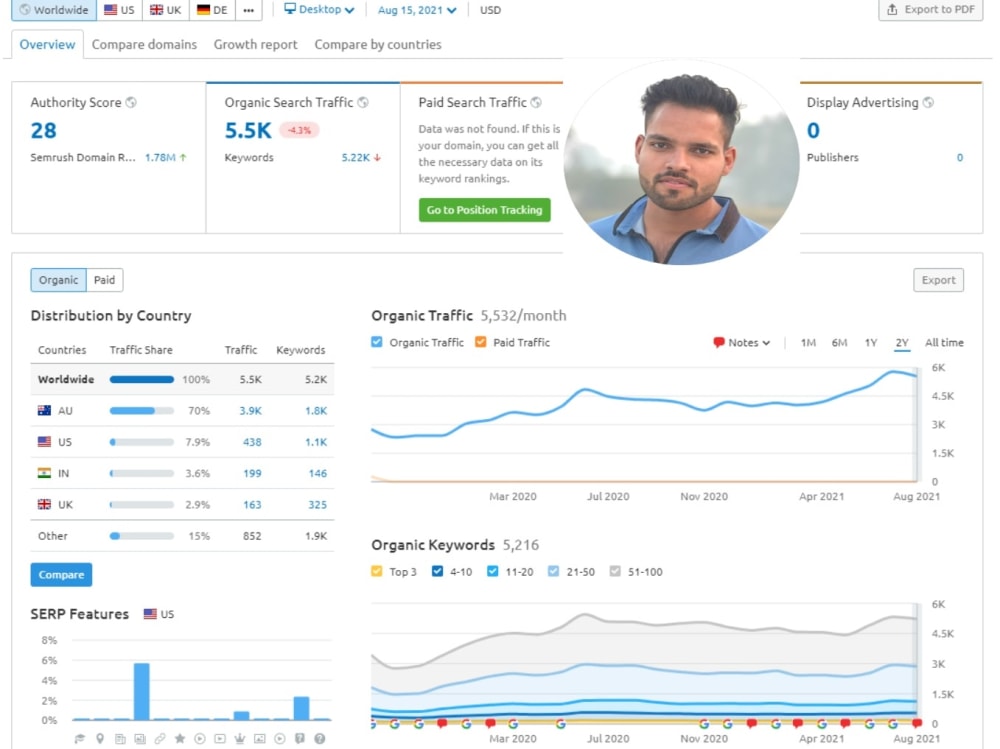This screenshot has width=1000, height=749.
Task: Uncheck the Paid Traffic checkbox
Action: click(481, 342)
